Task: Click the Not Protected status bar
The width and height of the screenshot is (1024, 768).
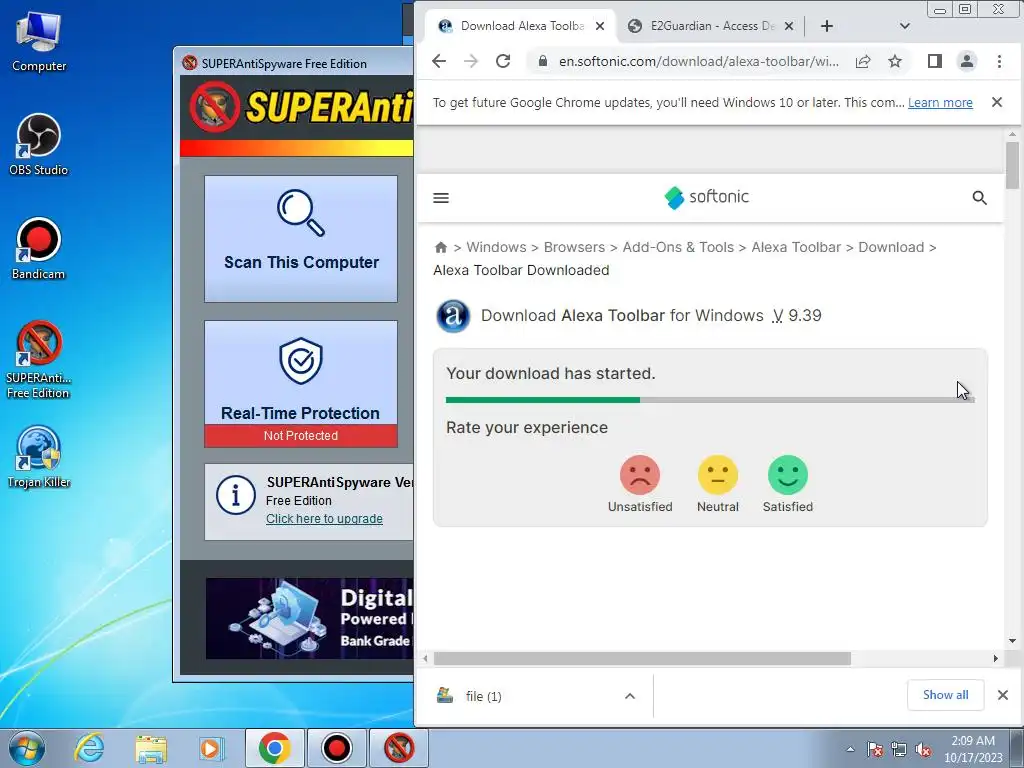Action: pos(300,436)
